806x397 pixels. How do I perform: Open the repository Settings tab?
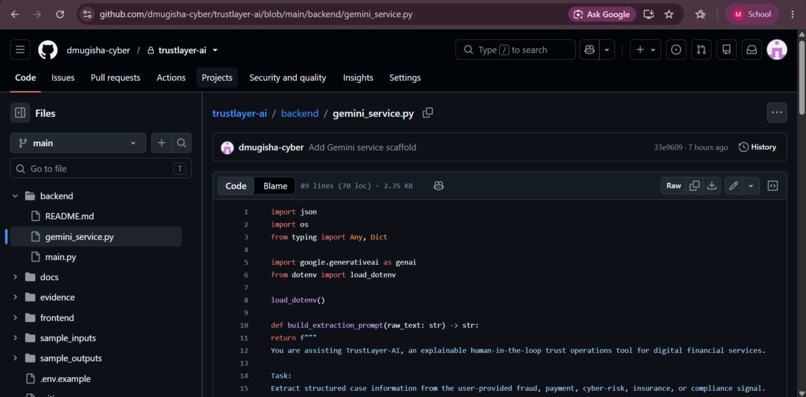tap(405, 78)
